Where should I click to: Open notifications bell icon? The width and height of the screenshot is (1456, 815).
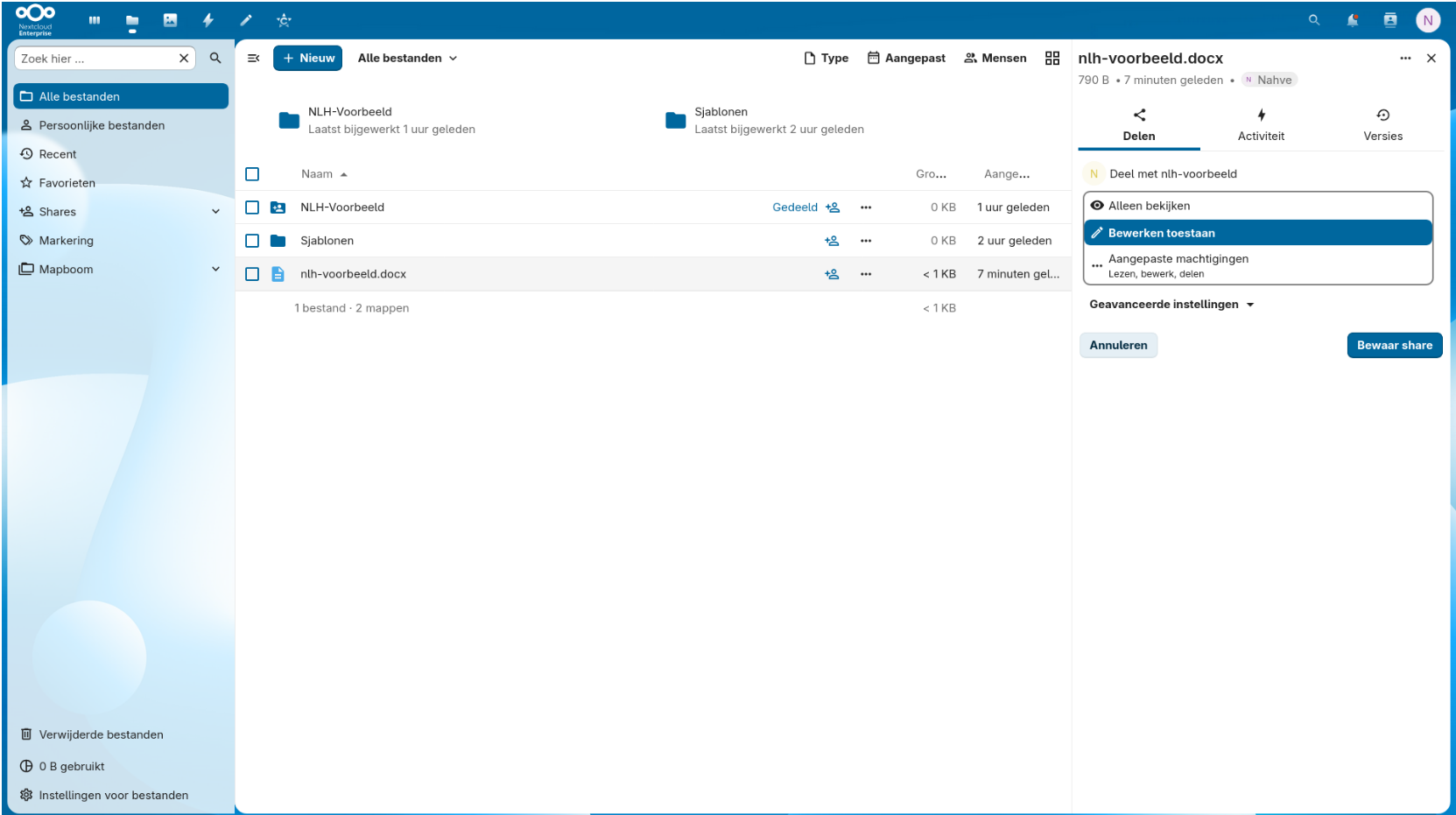point(1353,20)
